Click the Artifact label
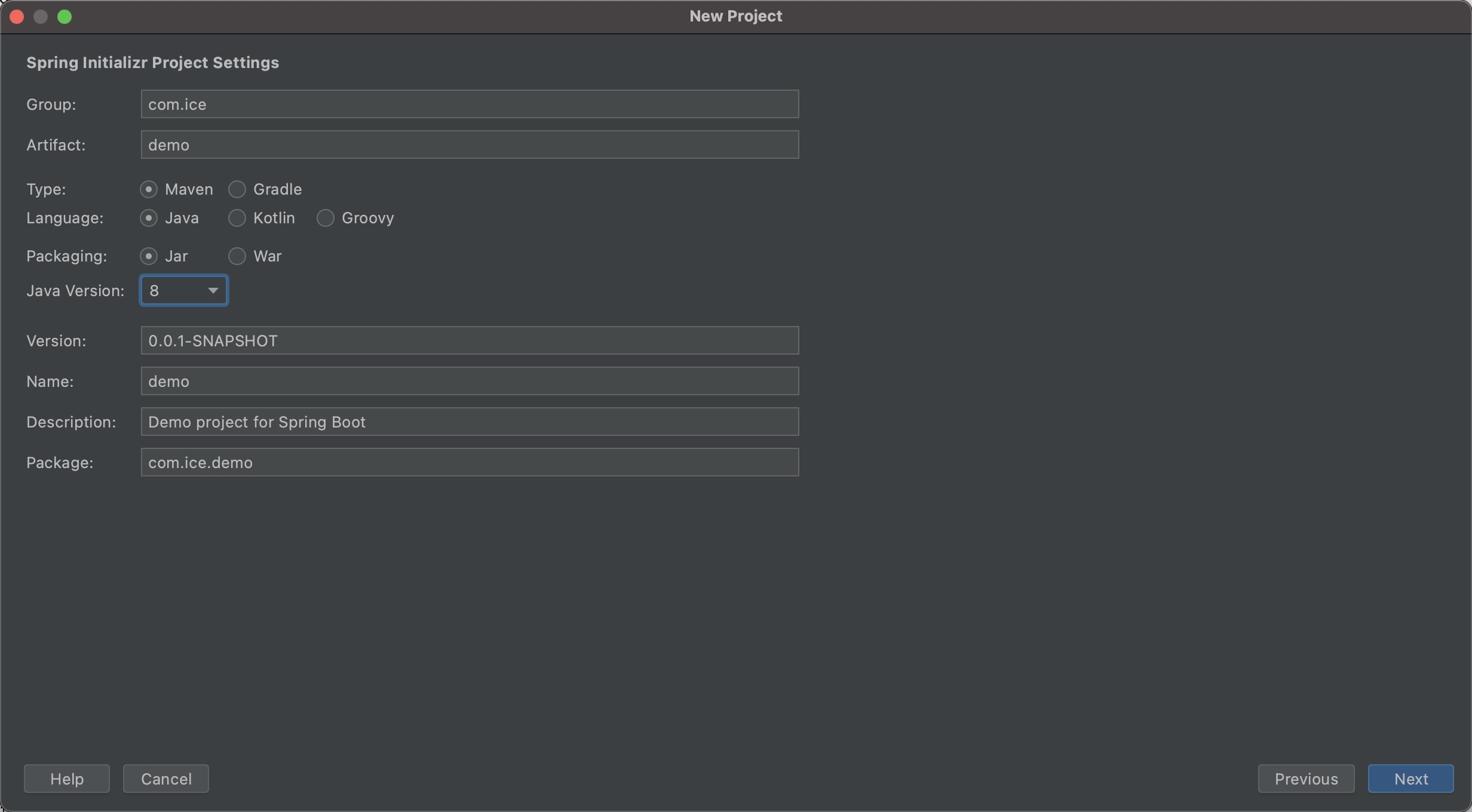 tap(56, 145)
